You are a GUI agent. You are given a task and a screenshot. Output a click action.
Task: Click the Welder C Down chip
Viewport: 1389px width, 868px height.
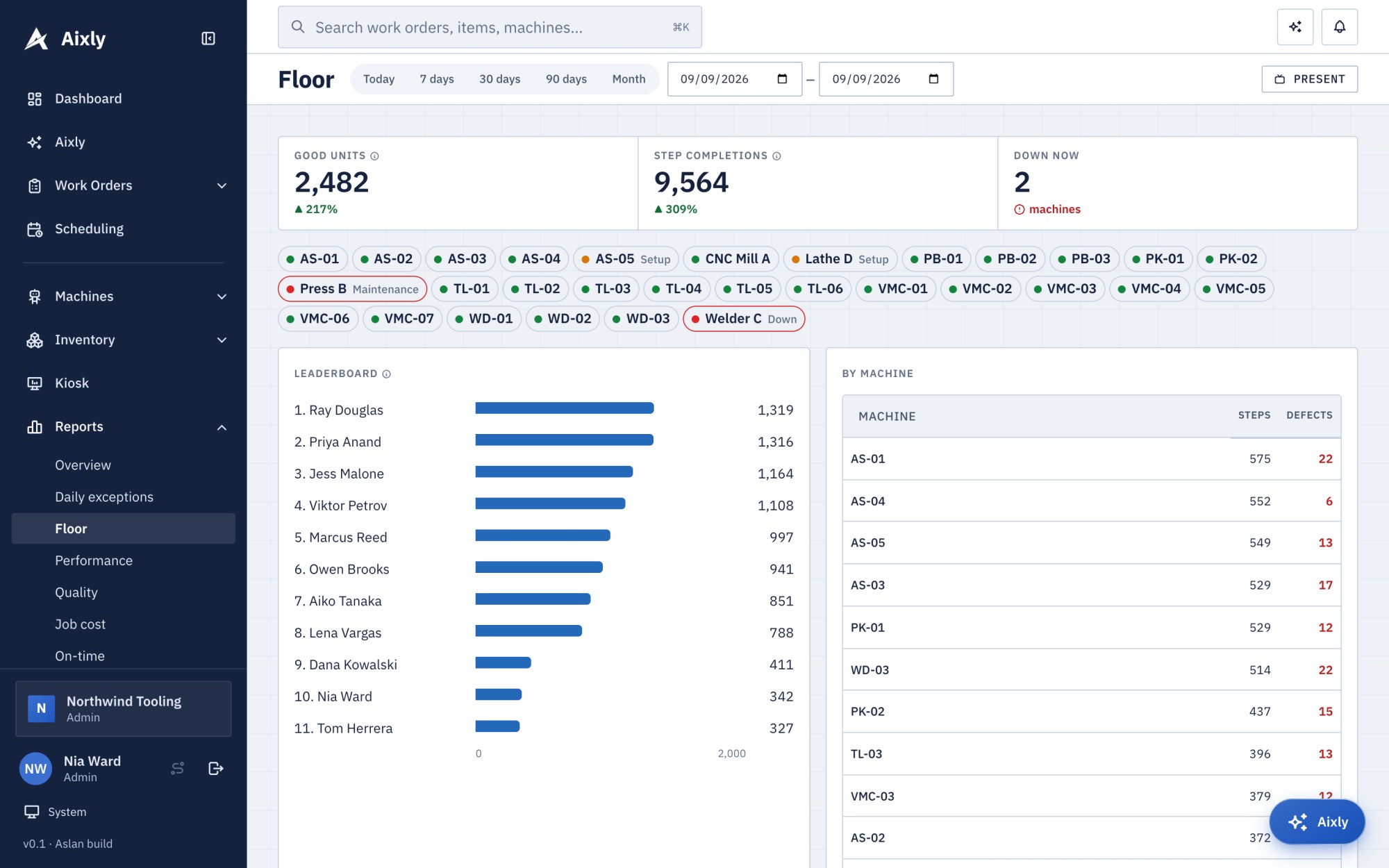click(x=744, y=319)
